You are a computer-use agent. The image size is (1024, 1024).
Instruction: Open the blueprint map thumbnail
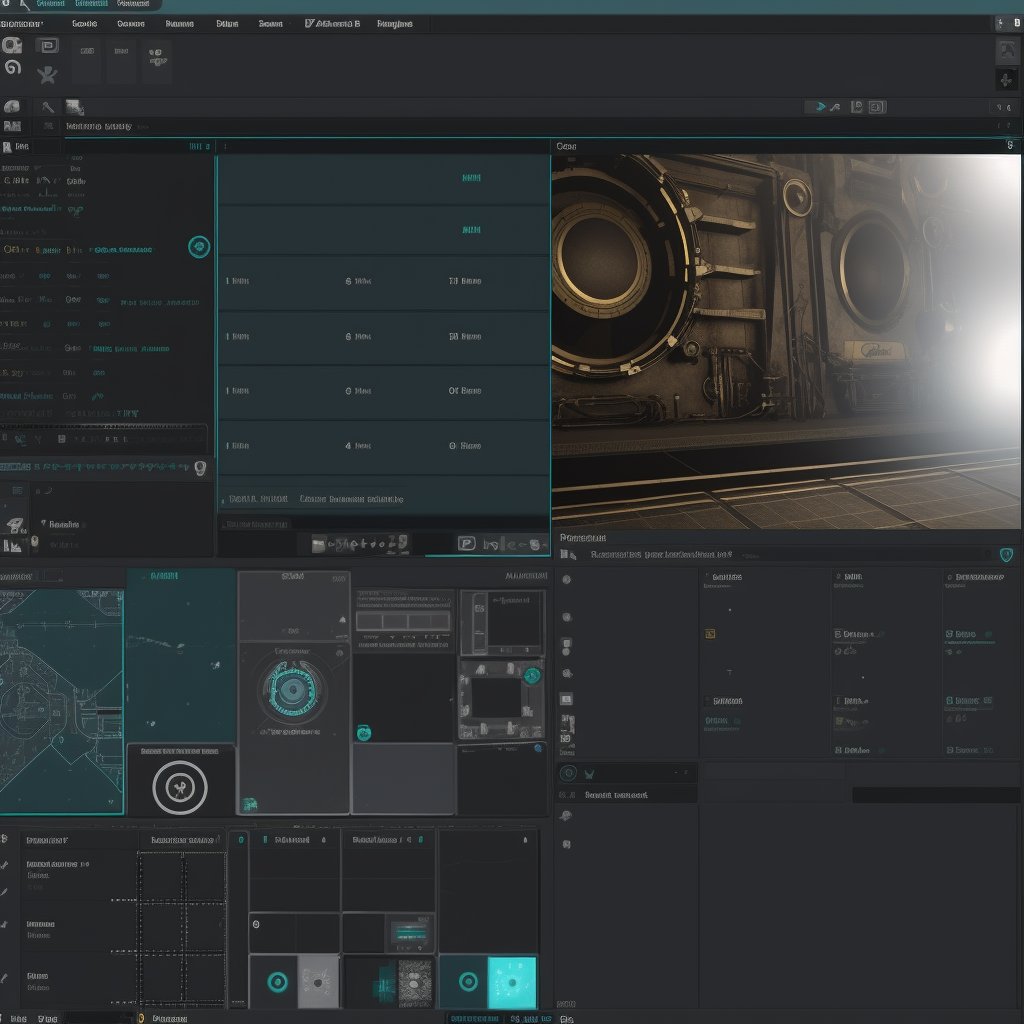click(x=61, y=701)
